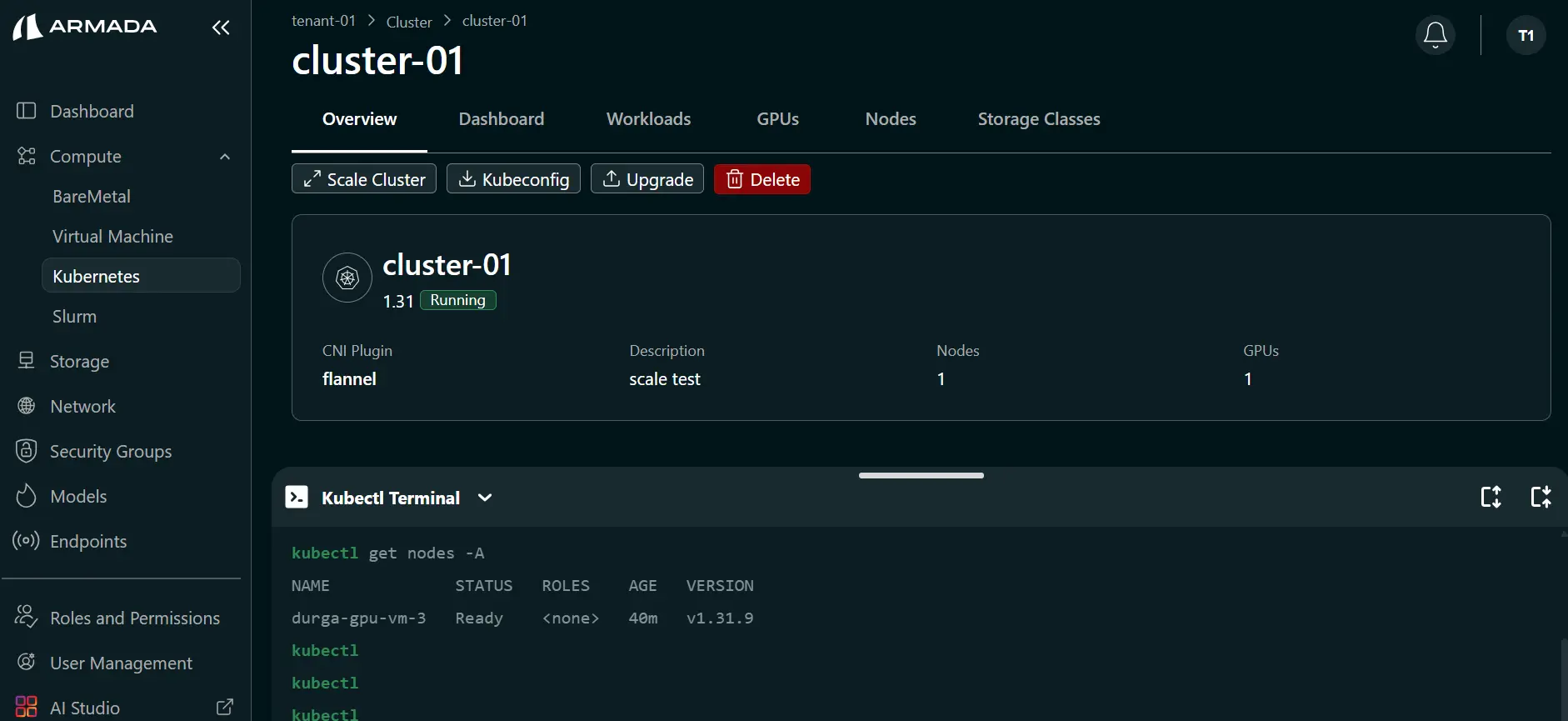Click the AI Studio colored grid icon

pyautogui.click(x=27, y=707)
